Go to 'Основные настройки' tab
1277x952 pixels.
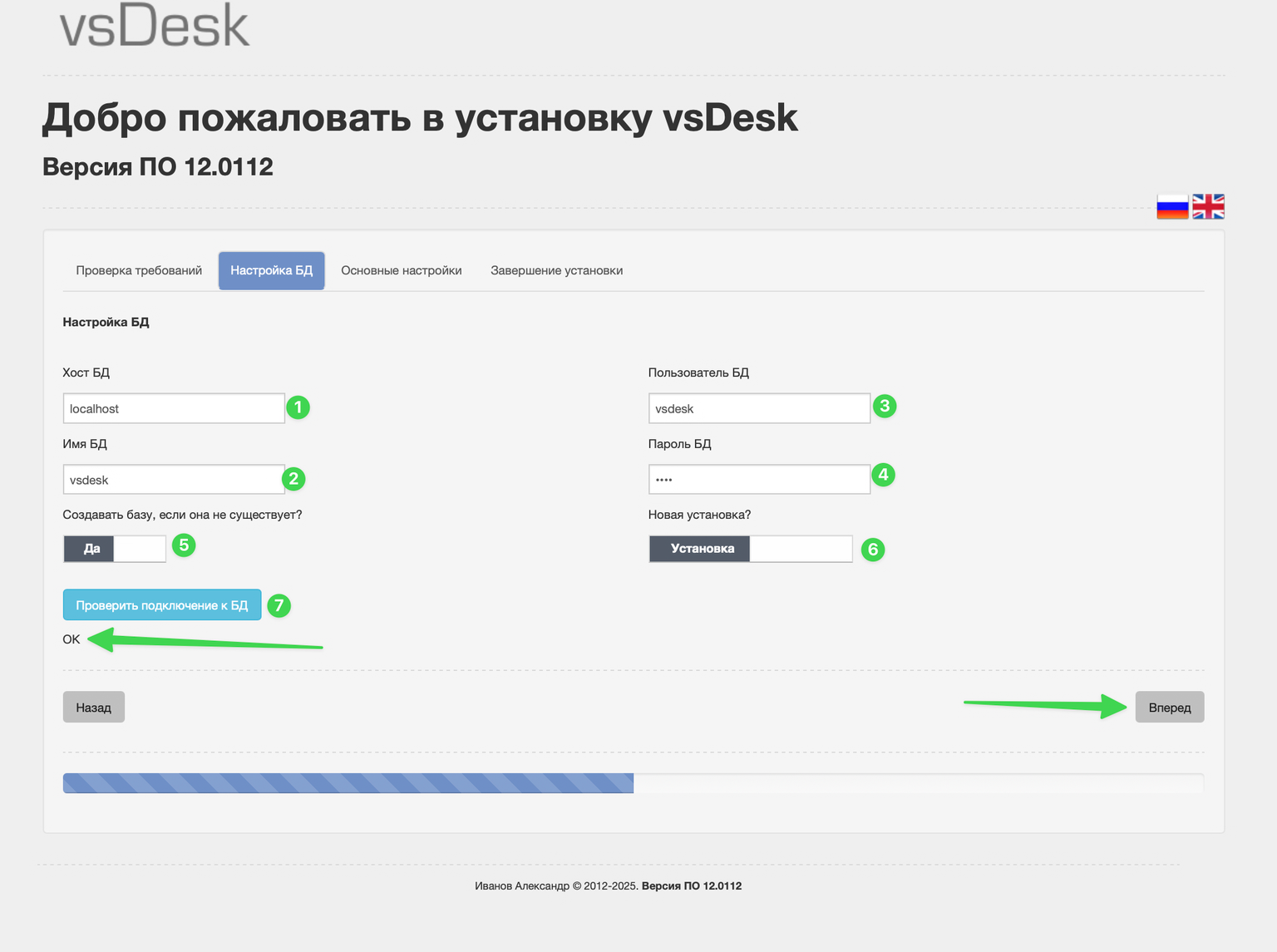(x=401, y=271)
